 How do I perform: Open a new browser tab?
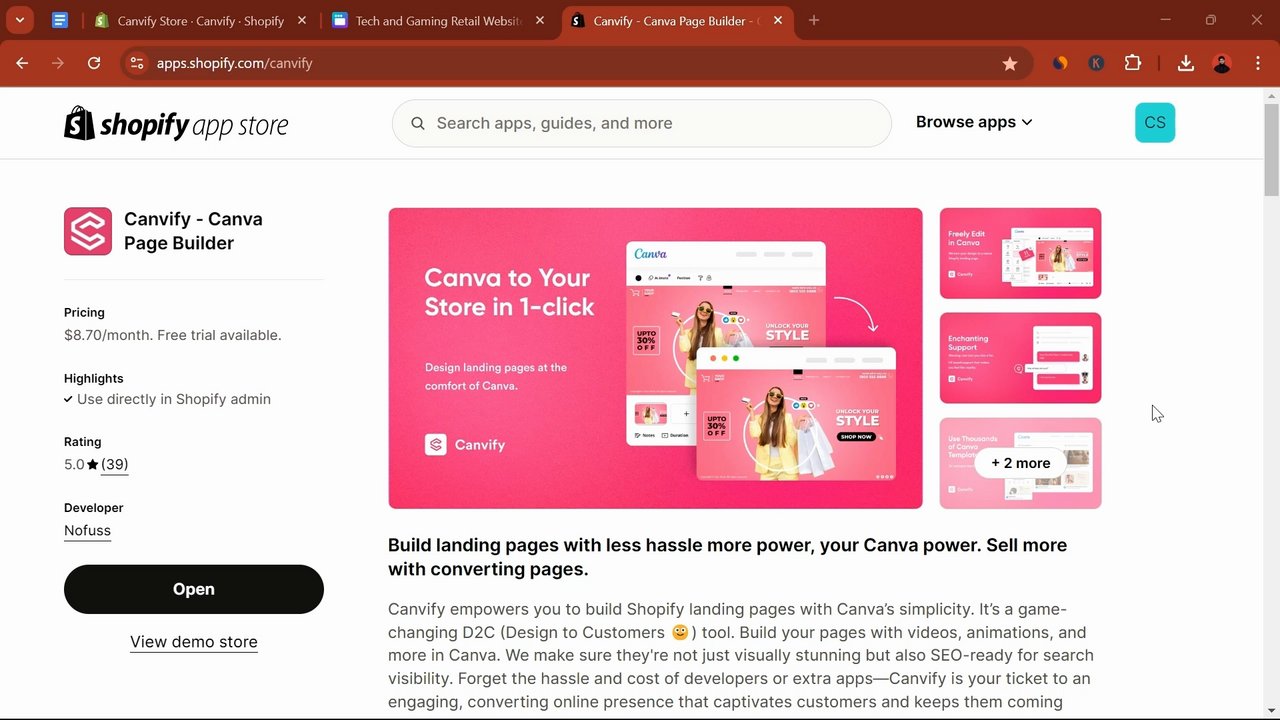(814, 20)
